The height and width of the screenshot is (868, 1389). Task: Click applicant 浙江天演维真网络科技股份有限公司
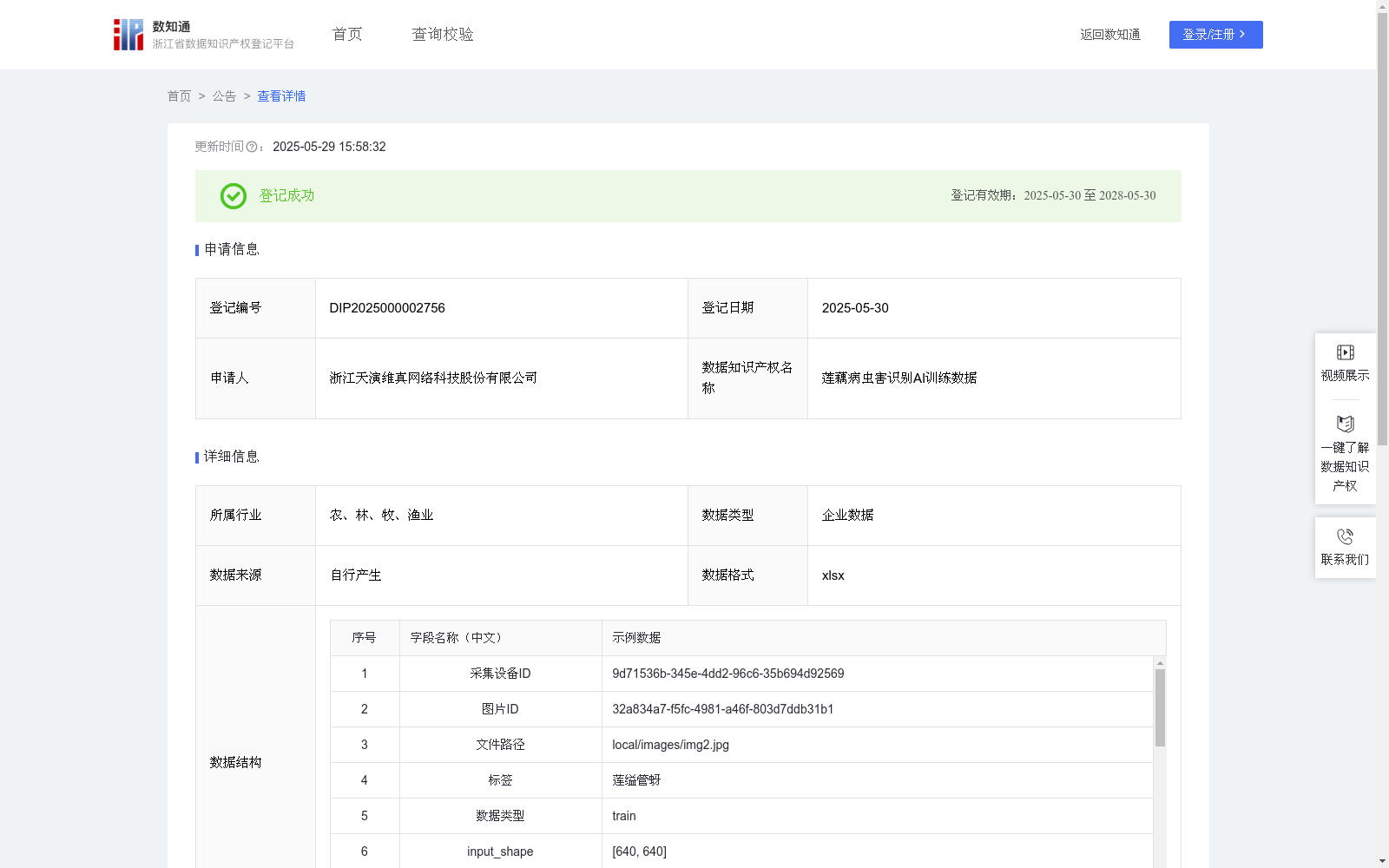[433, 378]
